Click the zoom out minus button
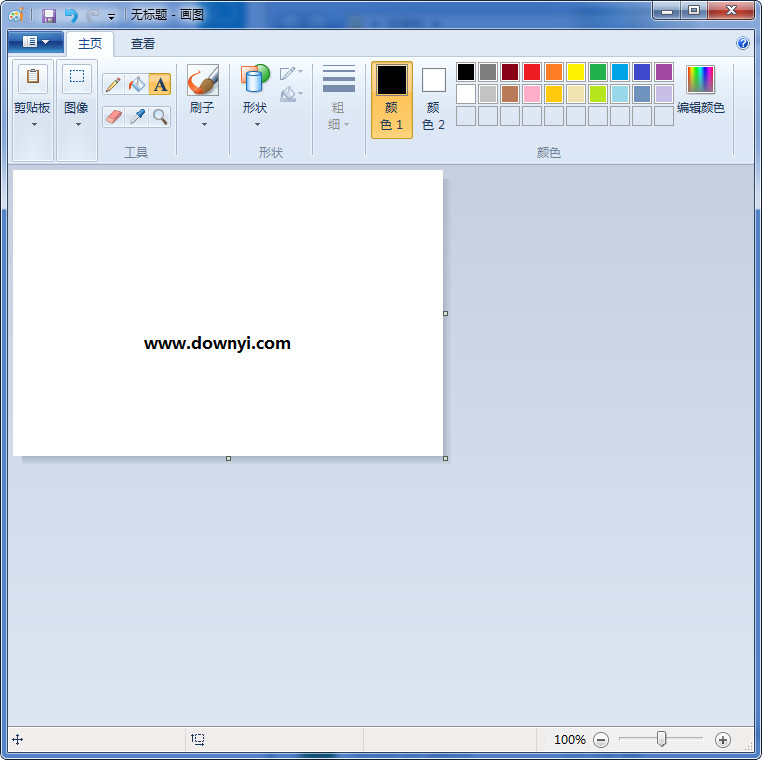 (x=601, y=740)
